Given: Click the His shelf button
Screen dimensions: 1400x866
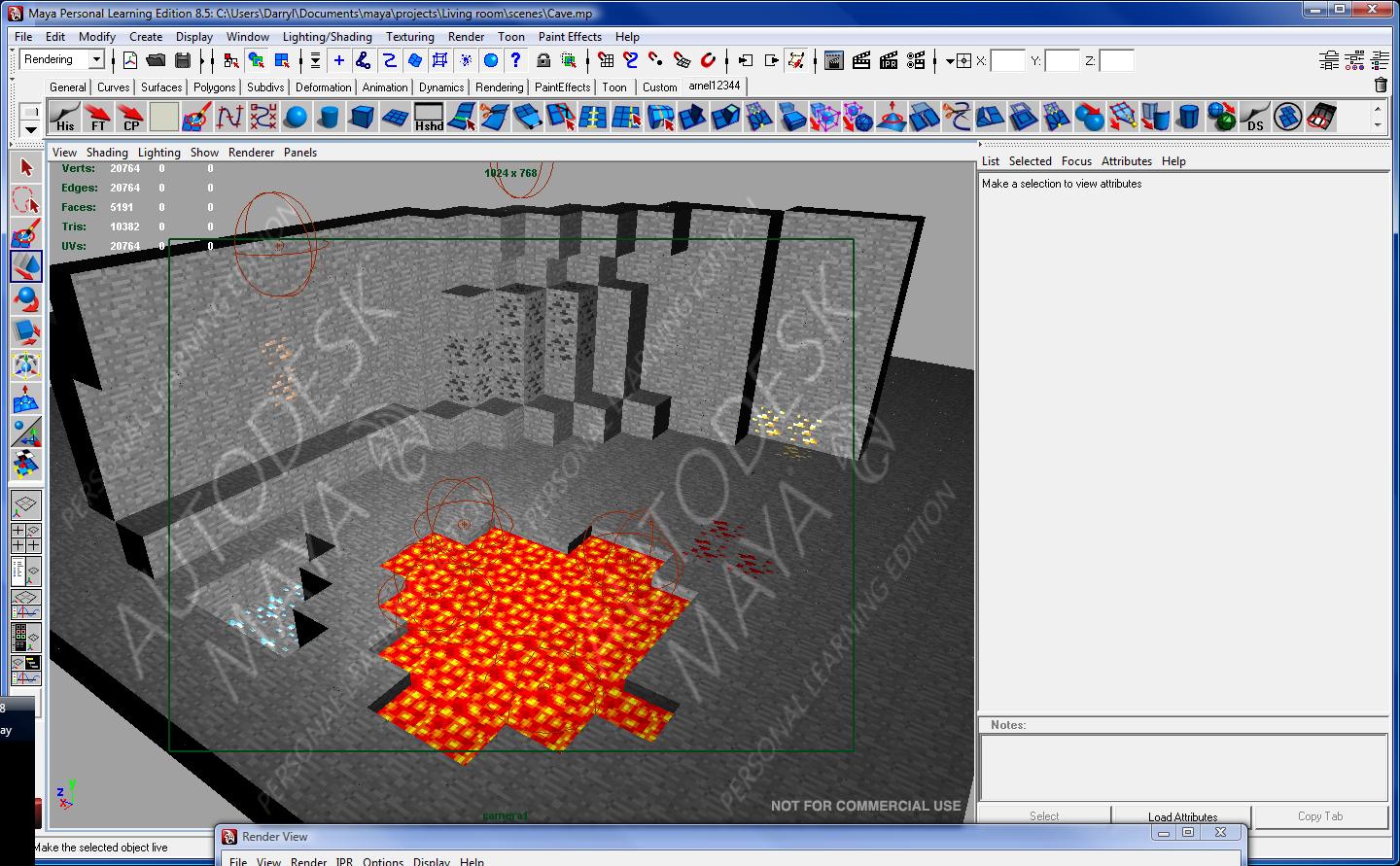Looking at the screenshot, I should [65, 118].
